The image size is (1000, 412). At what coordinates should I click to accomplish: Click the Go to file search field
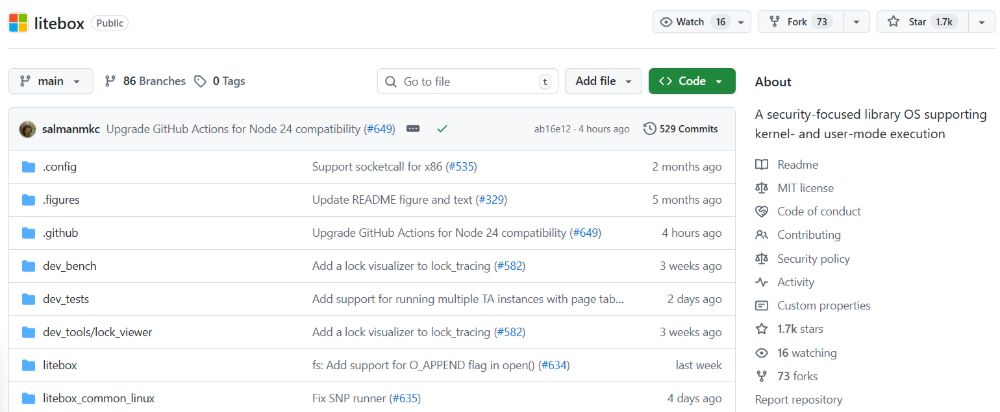[466, 81]
